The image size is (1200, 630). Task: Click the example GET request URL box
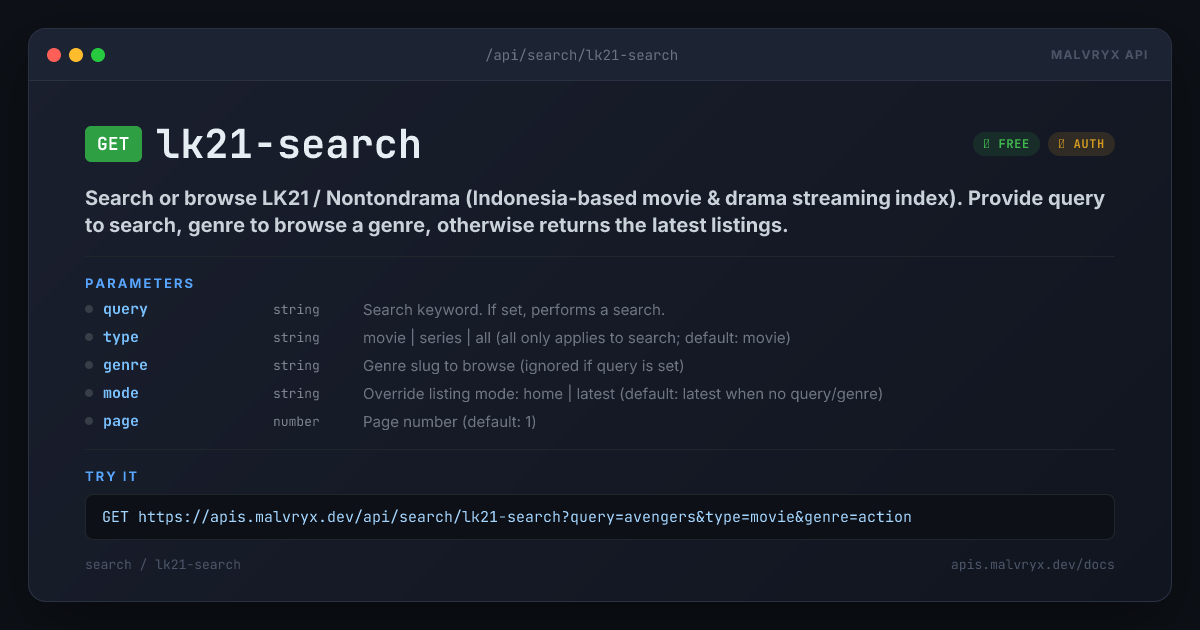click(600, 517)
